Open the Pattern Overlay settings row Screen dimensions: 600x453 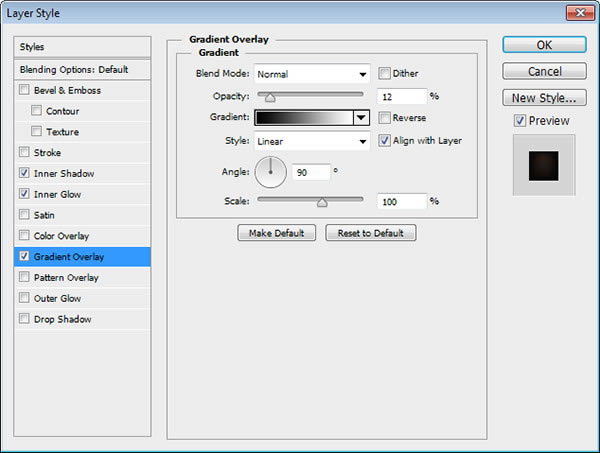(82, 277)
